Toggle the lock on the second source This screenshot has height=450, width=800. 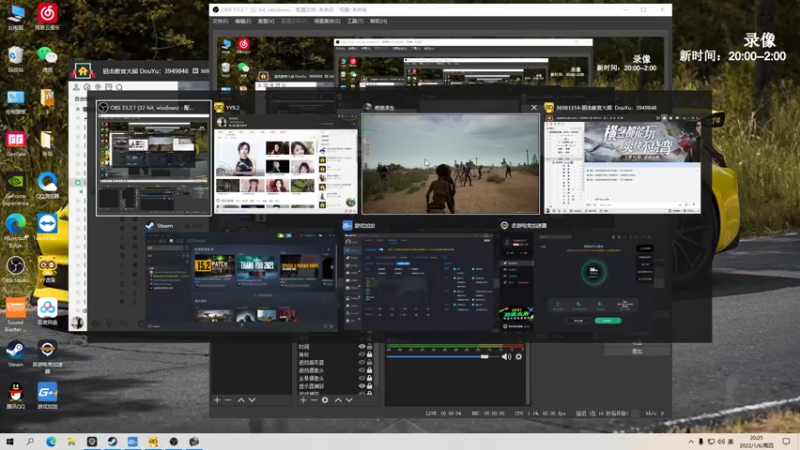tap(370, 355)
